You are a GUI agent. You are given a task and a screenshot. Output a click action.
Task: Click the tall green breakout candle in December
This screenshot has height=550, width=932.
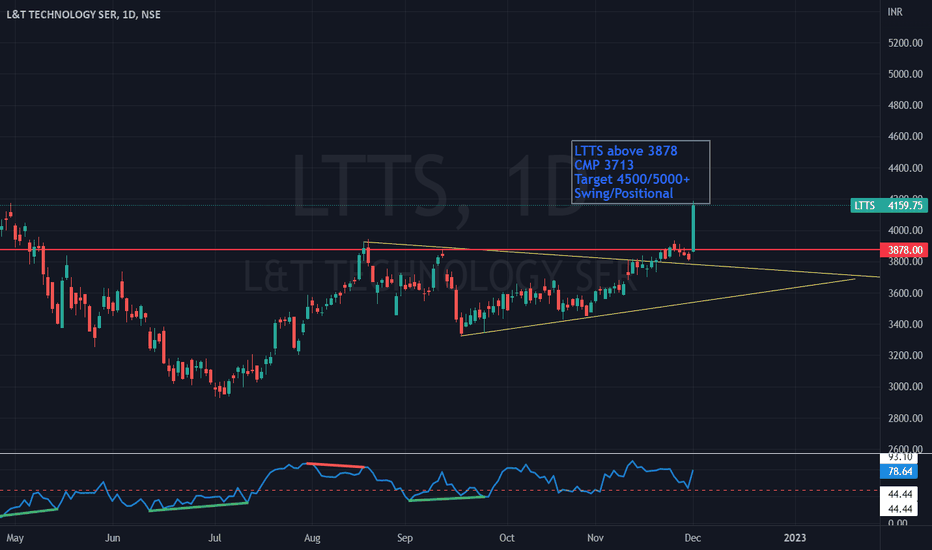pos(693,228)
